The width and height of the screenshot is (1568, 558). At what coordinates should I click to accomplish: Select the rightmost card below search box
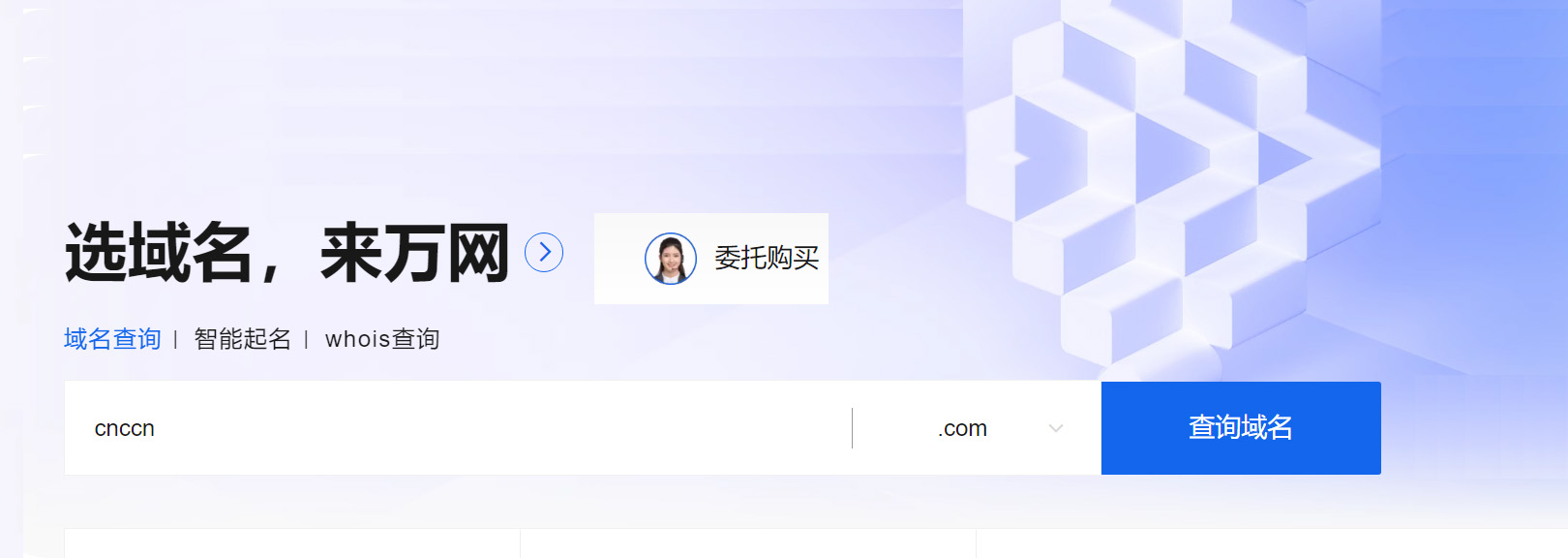(1272, 543)
